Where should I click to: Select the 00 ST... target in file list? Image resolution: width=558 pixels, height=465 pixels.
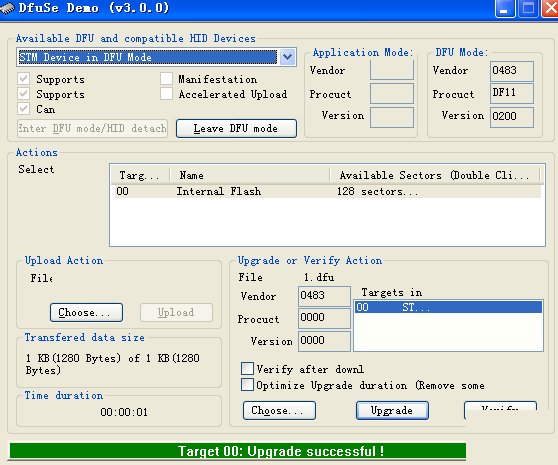click(x=448, y=307)
